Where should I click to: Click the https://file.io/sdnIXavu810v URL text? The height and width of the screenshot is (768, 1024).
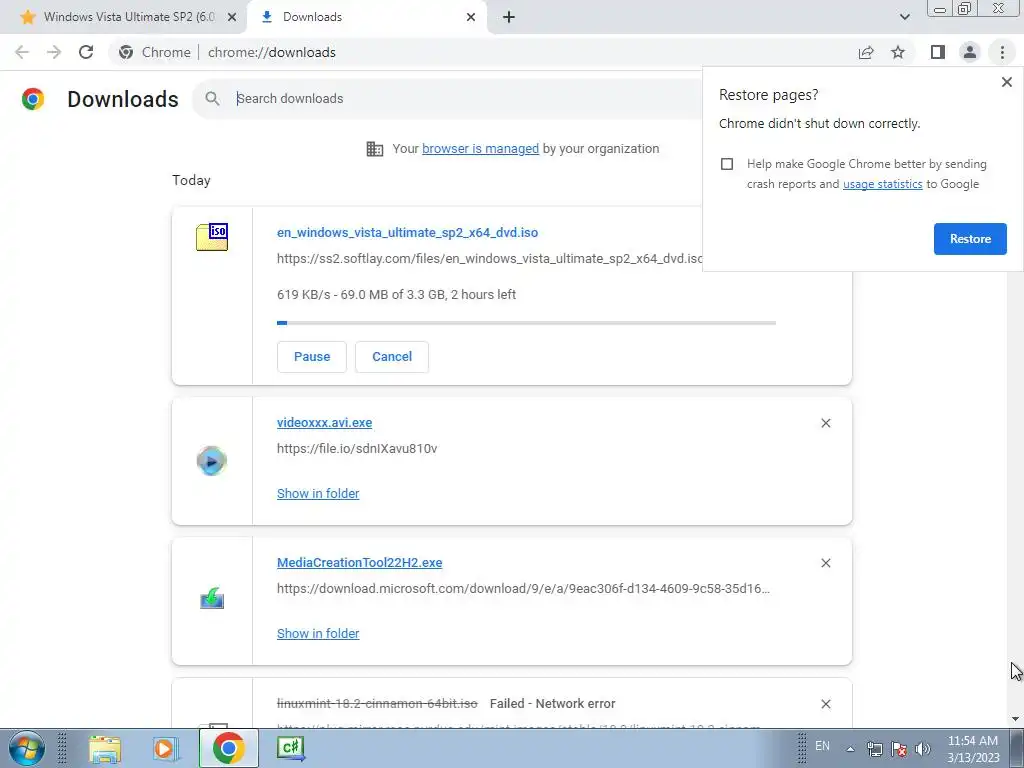click(357, 449)
